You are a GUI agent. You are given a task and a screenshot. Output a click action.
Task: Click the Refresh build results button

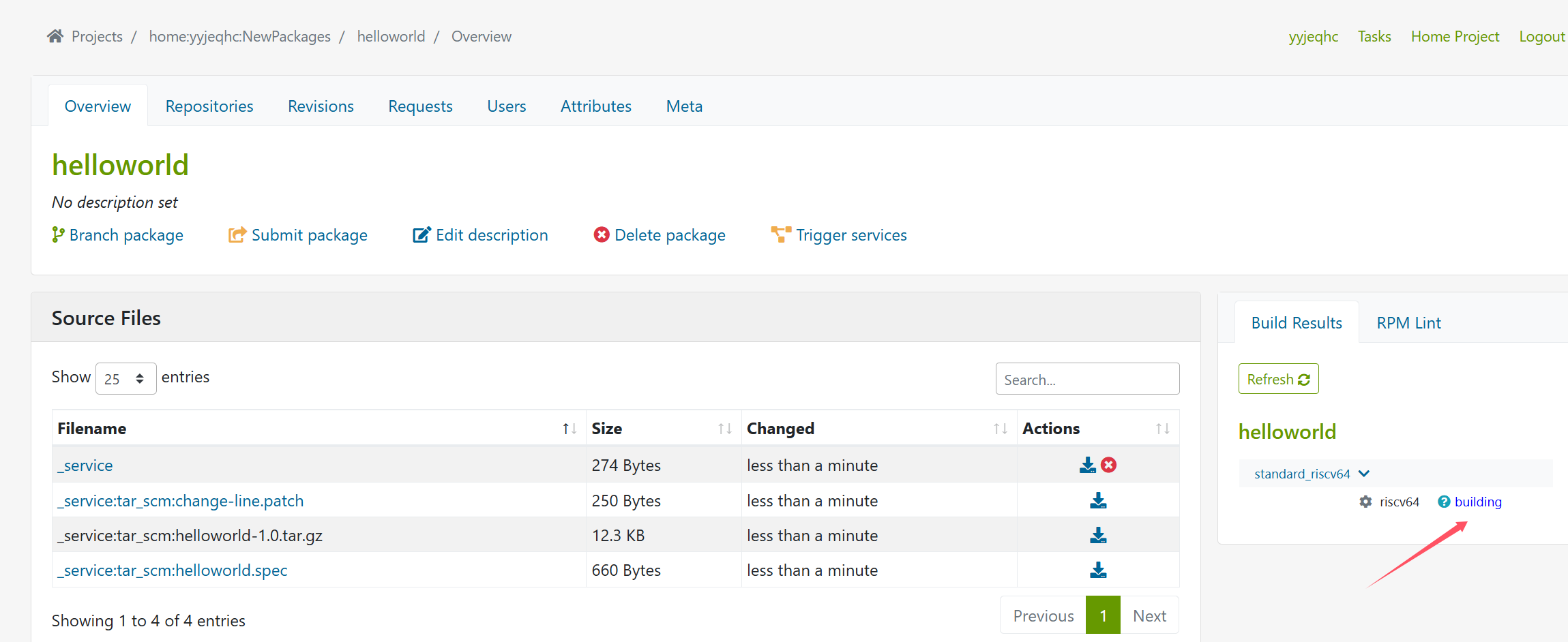(1278, 379)
